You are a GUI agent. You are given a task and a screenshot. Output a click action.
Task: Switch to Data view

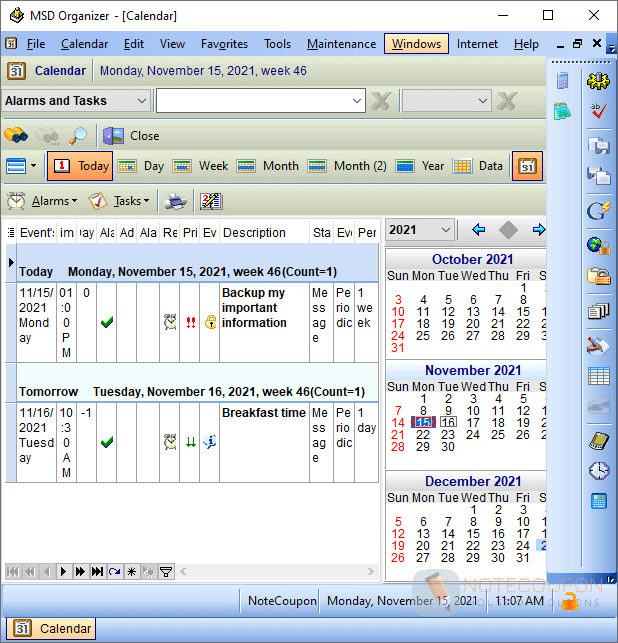[478, 166]
